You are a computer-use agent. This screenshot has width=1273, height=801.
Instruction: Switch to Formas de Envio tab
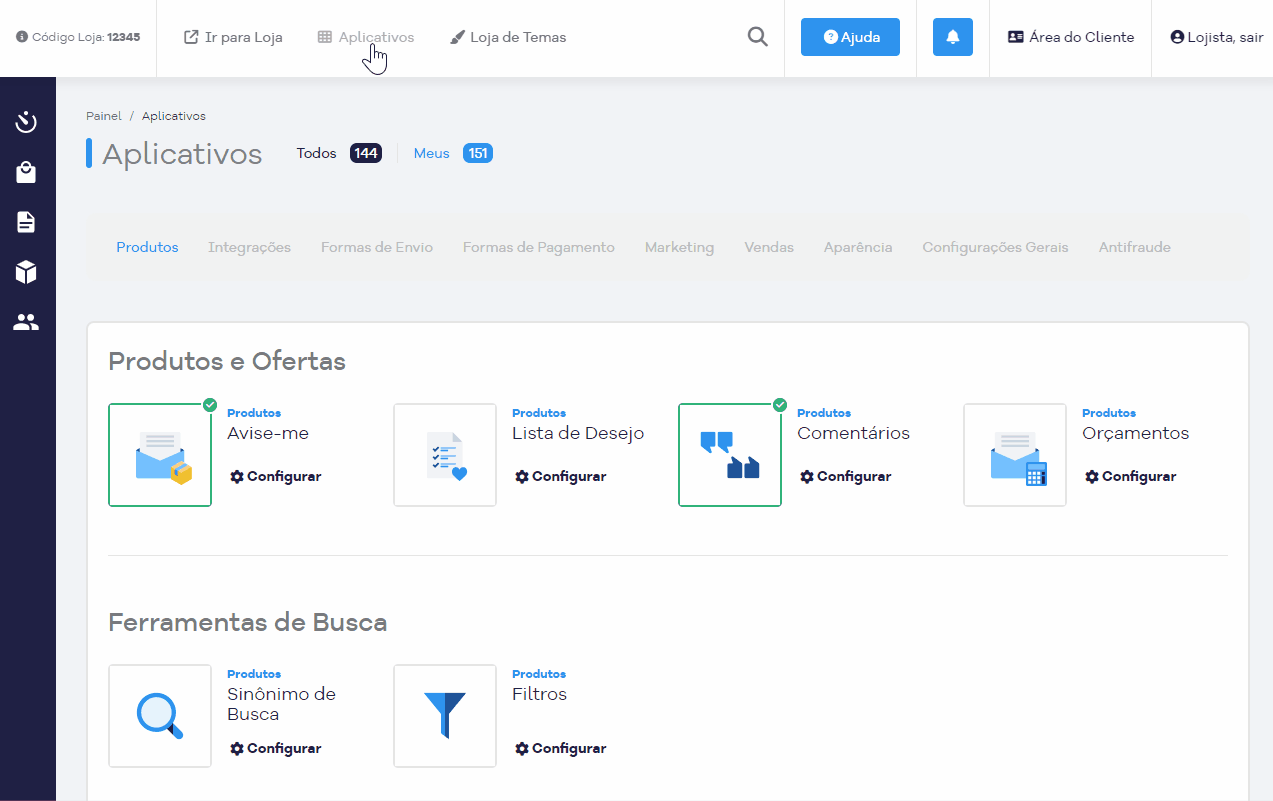pos(377,247)
